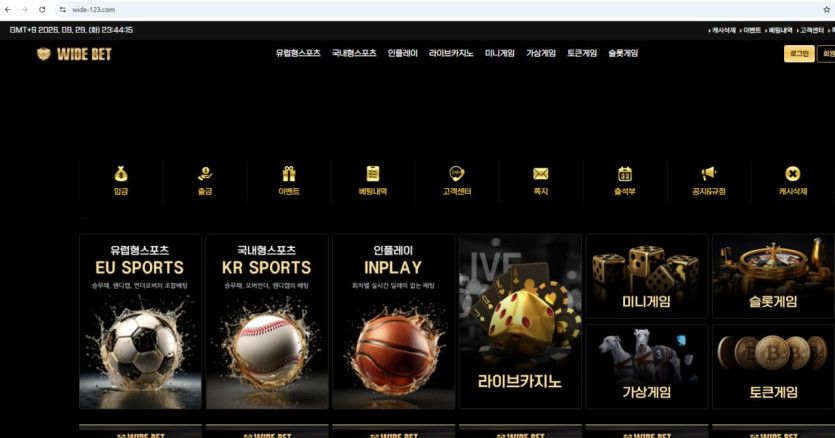This screenshot has width=835, height=438.
Task: Click the 출석부 calendar icon
Action: tap(625, 174)
